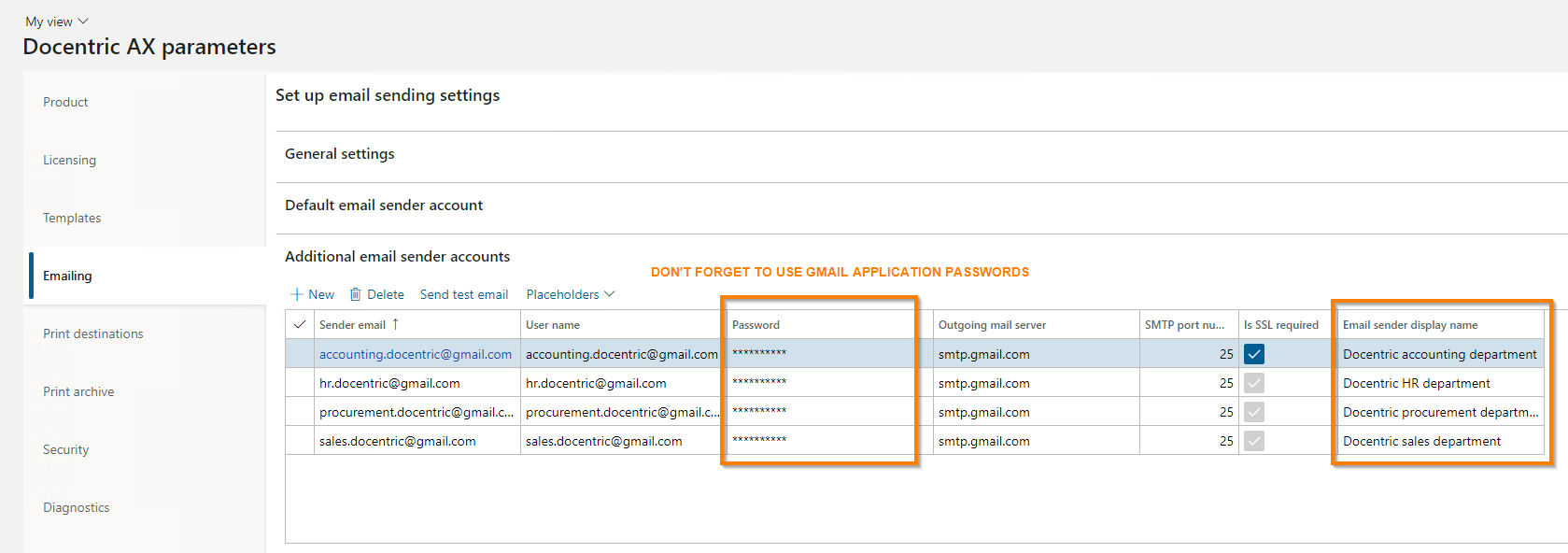Click SMTP port 25 in hr.docentric row
The image size is (1568, 553).
[1189, 383]
